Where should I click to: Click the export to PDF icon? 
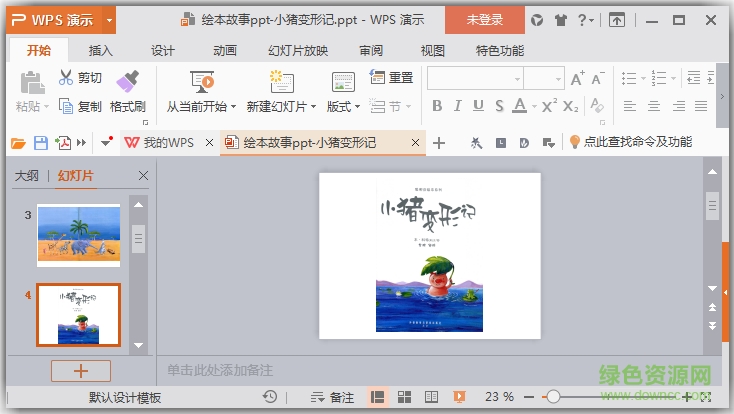coord(63,143)
